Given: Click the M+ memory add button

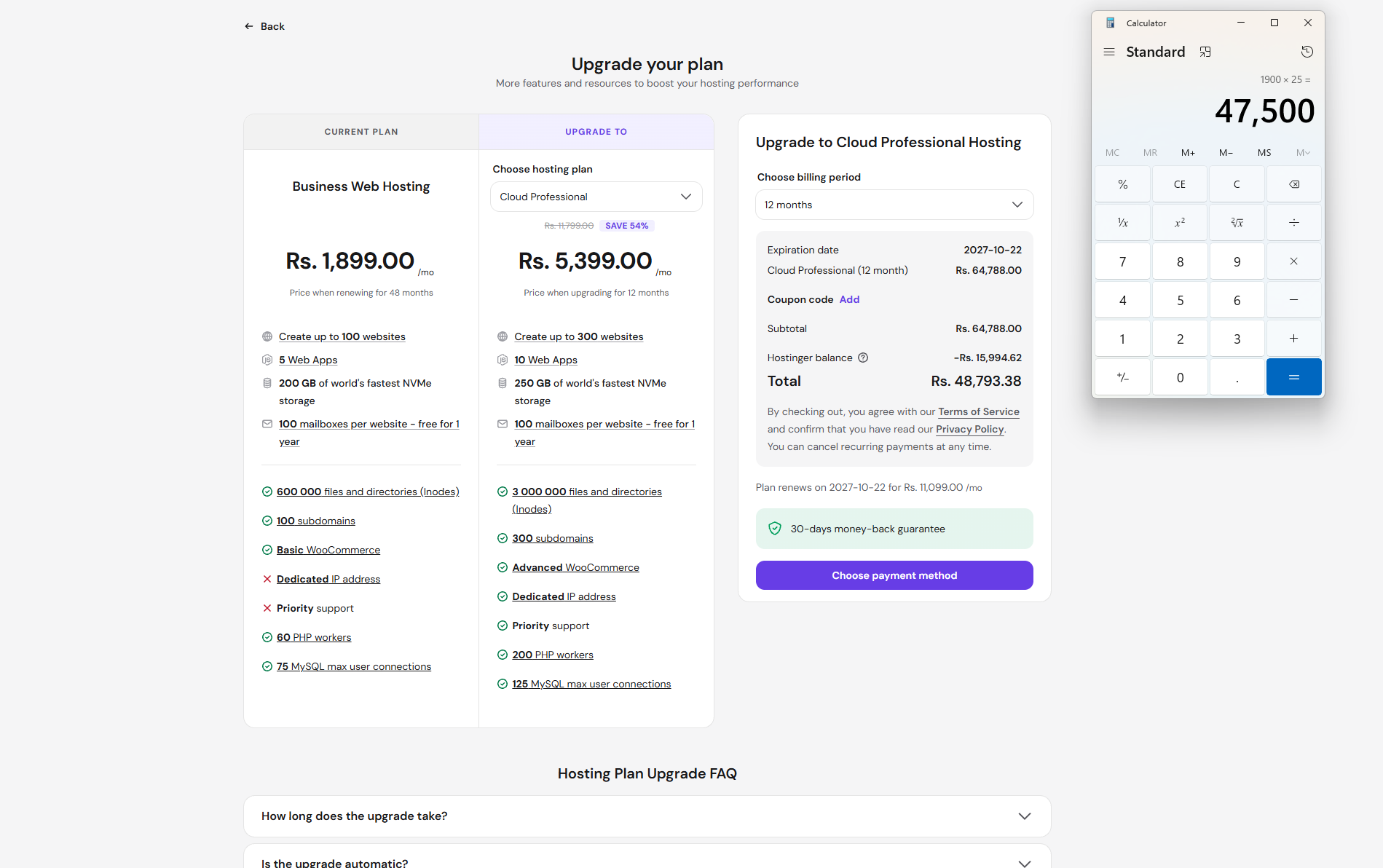Looking at the screenshot, I should [1188, 153].
